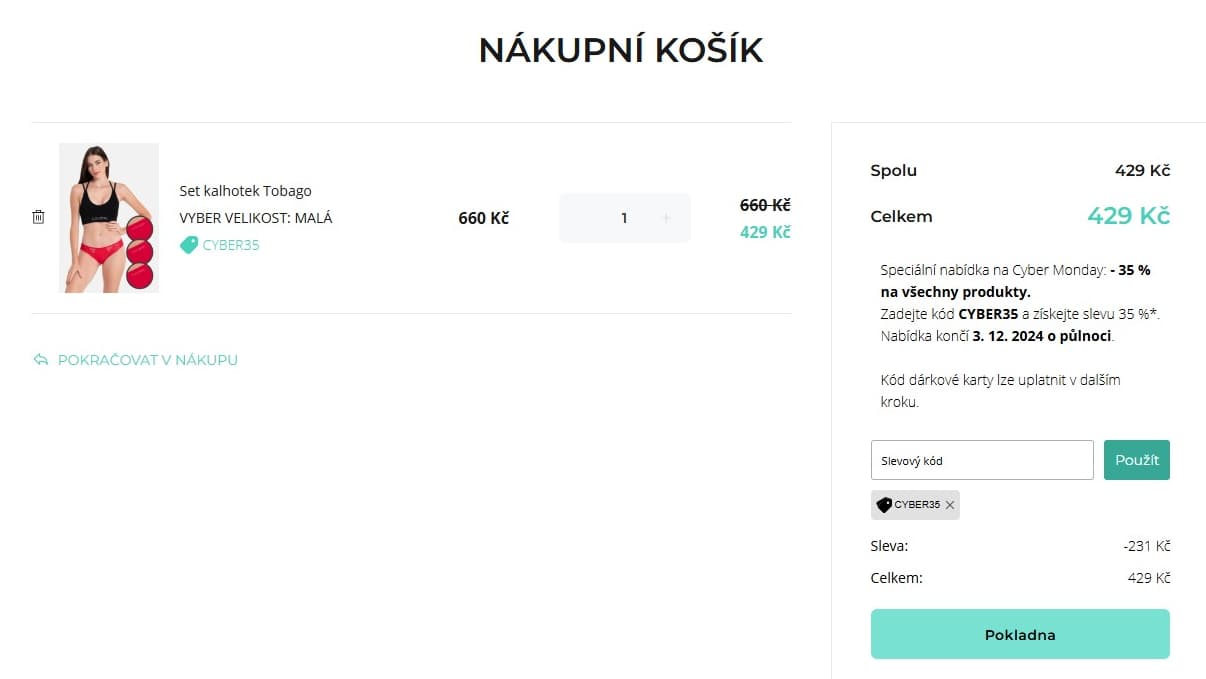Open the size selection VYBER VELIKOST: MALÁ

(x=255, y=217)
